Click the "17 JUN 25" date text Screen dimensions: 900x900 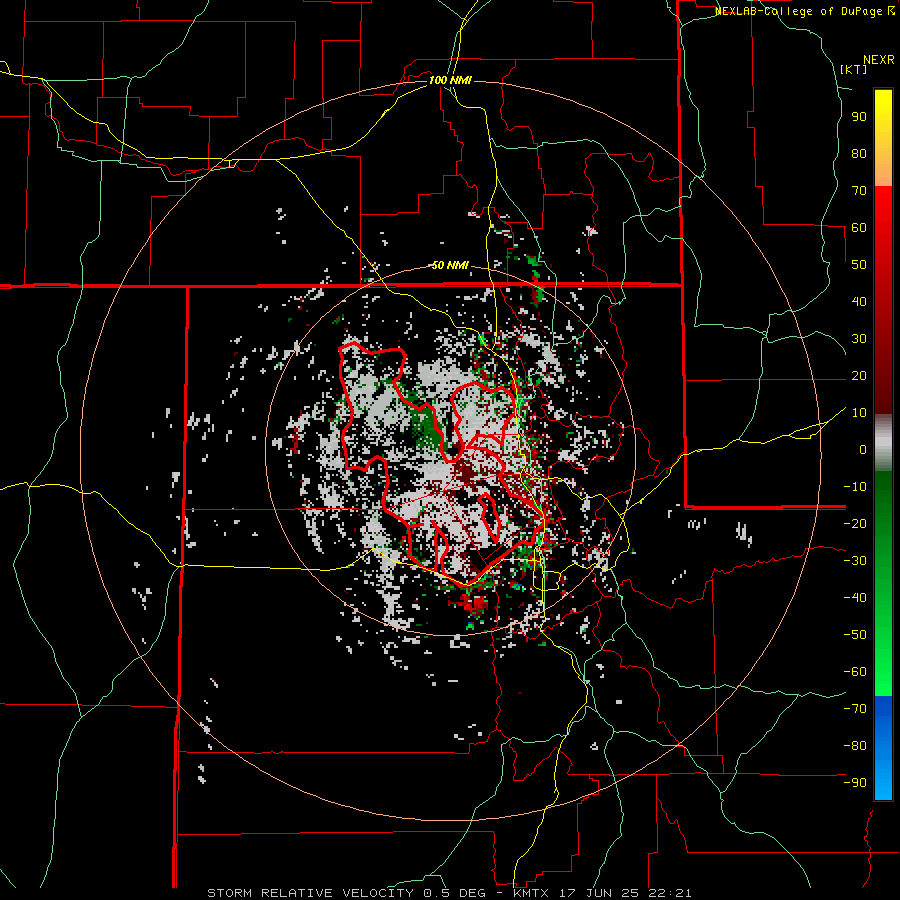(598, 893)
